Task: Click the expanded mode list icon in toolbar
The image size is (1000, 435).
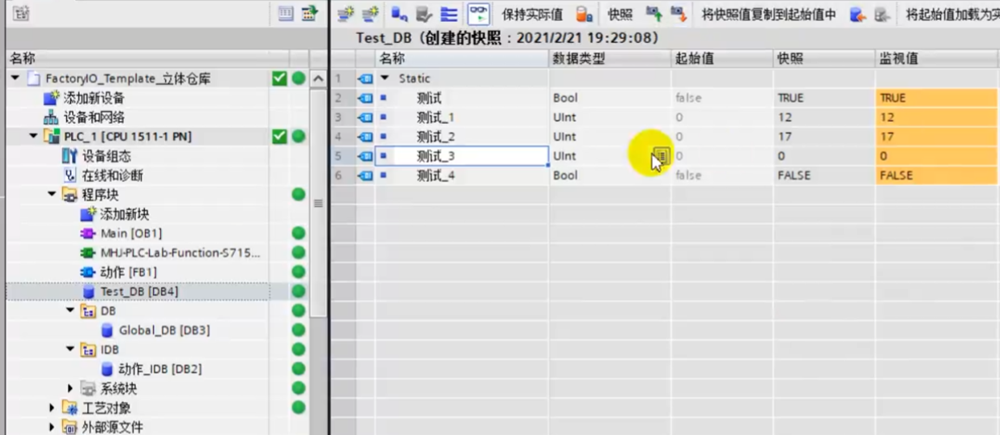Action: click(x=448, y=14)
